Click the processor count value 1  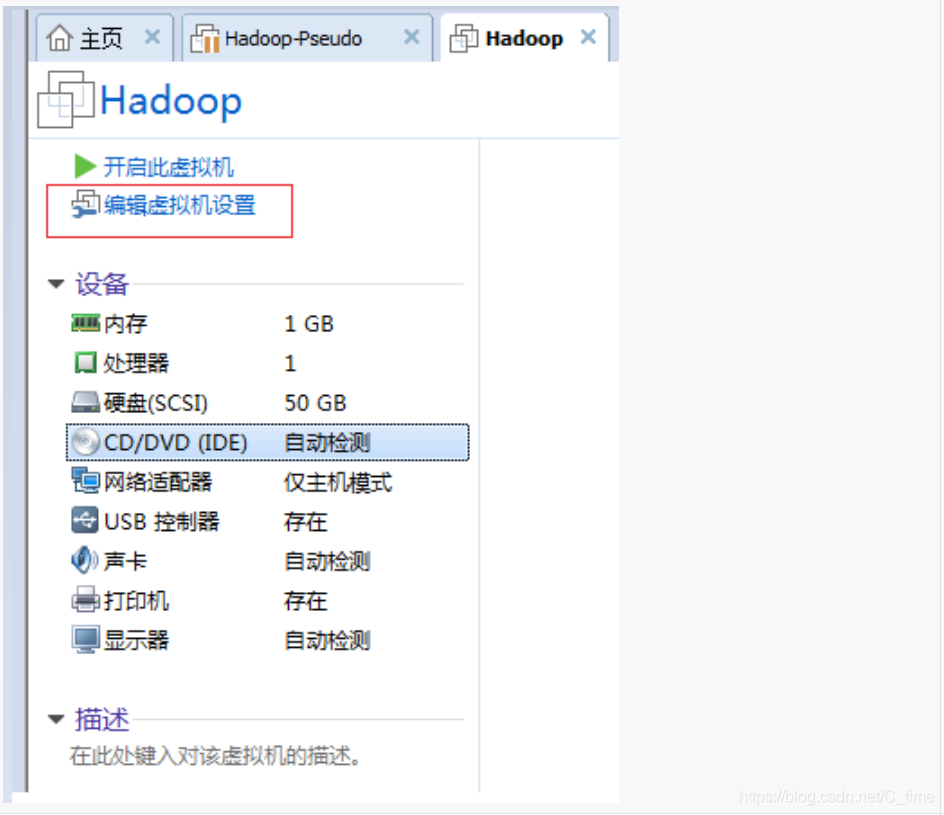coord(290,363)
